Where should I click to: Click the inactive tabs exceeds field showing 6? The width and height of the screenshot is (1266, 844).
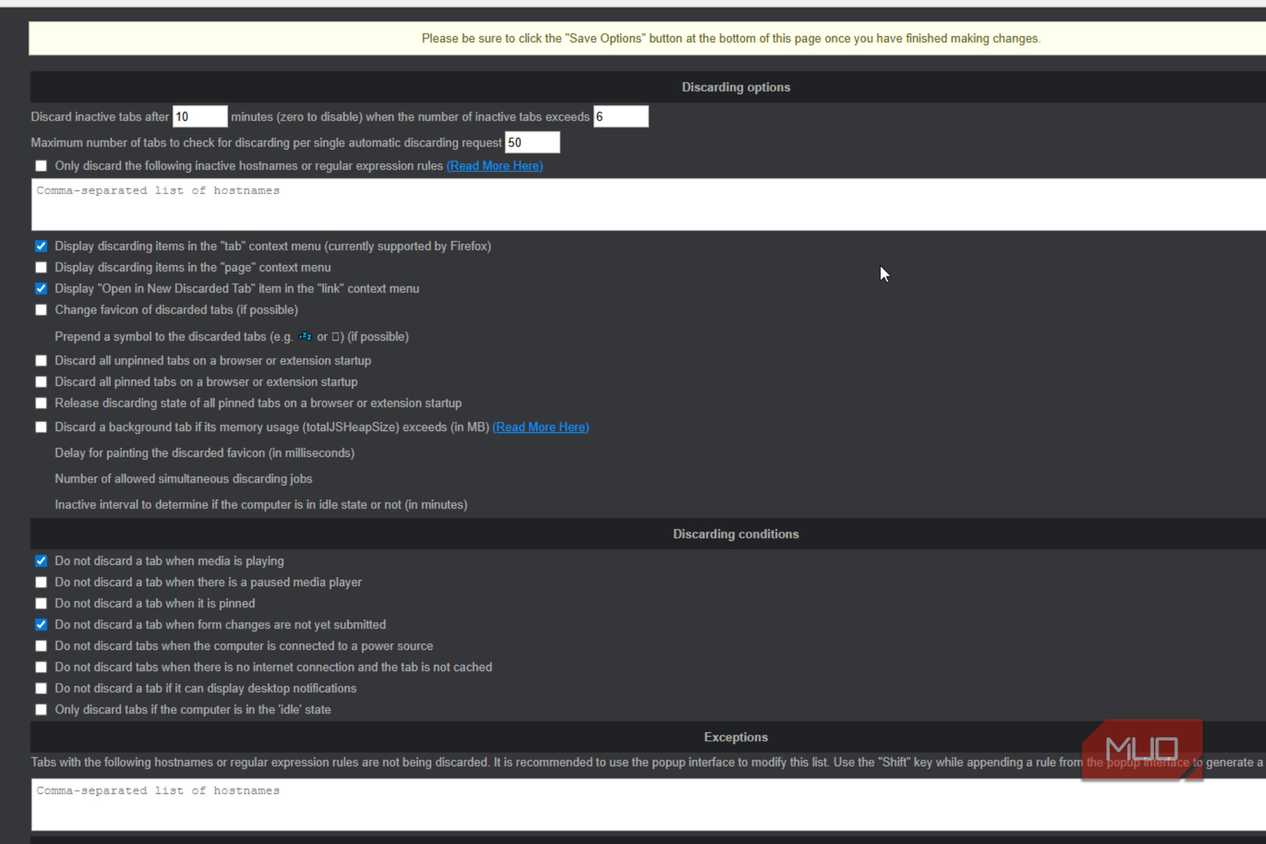pyautogui.click(x=621, y=117)
